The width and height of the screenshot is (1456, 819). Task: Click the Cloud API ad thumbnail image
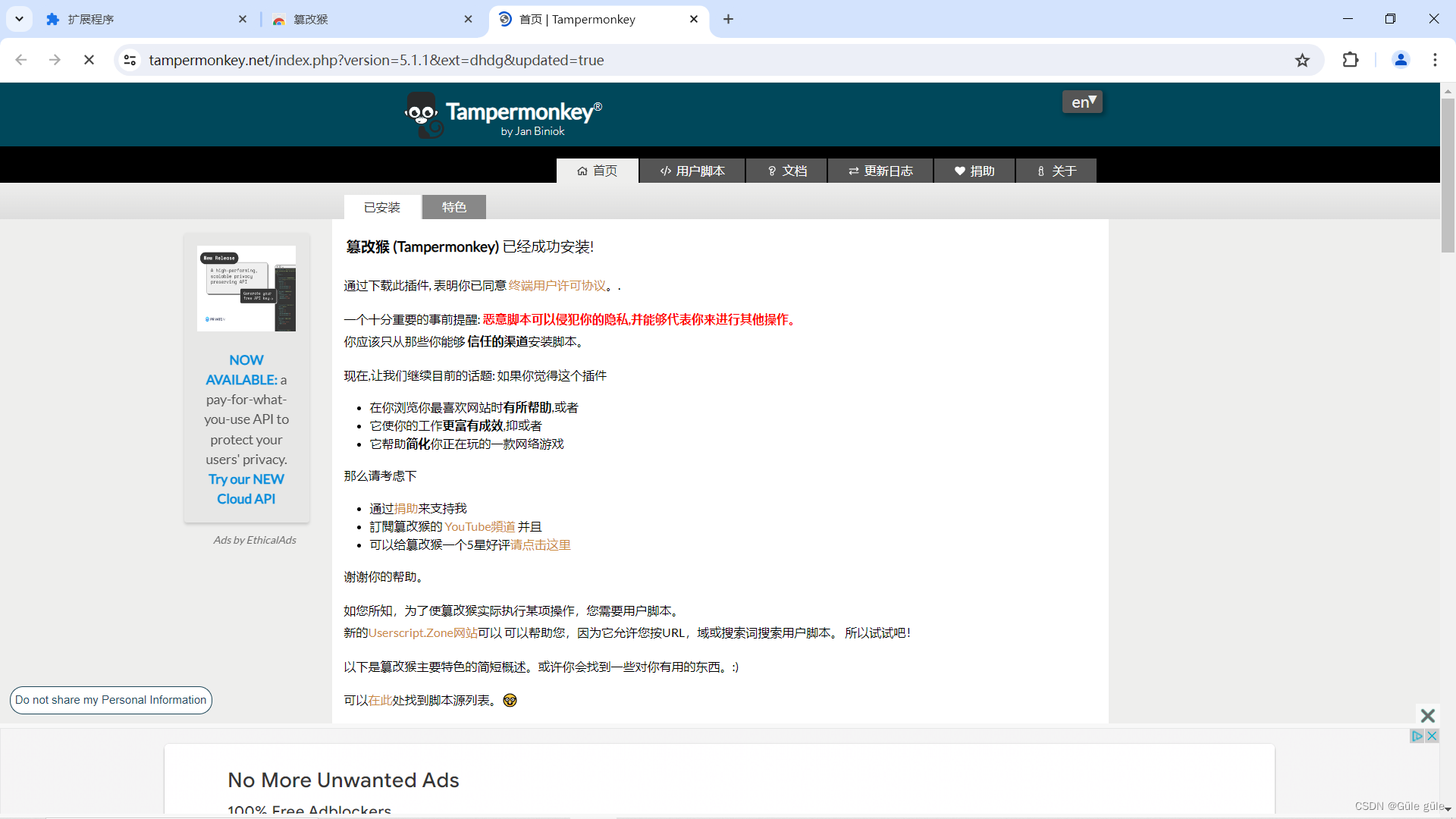point(246,288)
